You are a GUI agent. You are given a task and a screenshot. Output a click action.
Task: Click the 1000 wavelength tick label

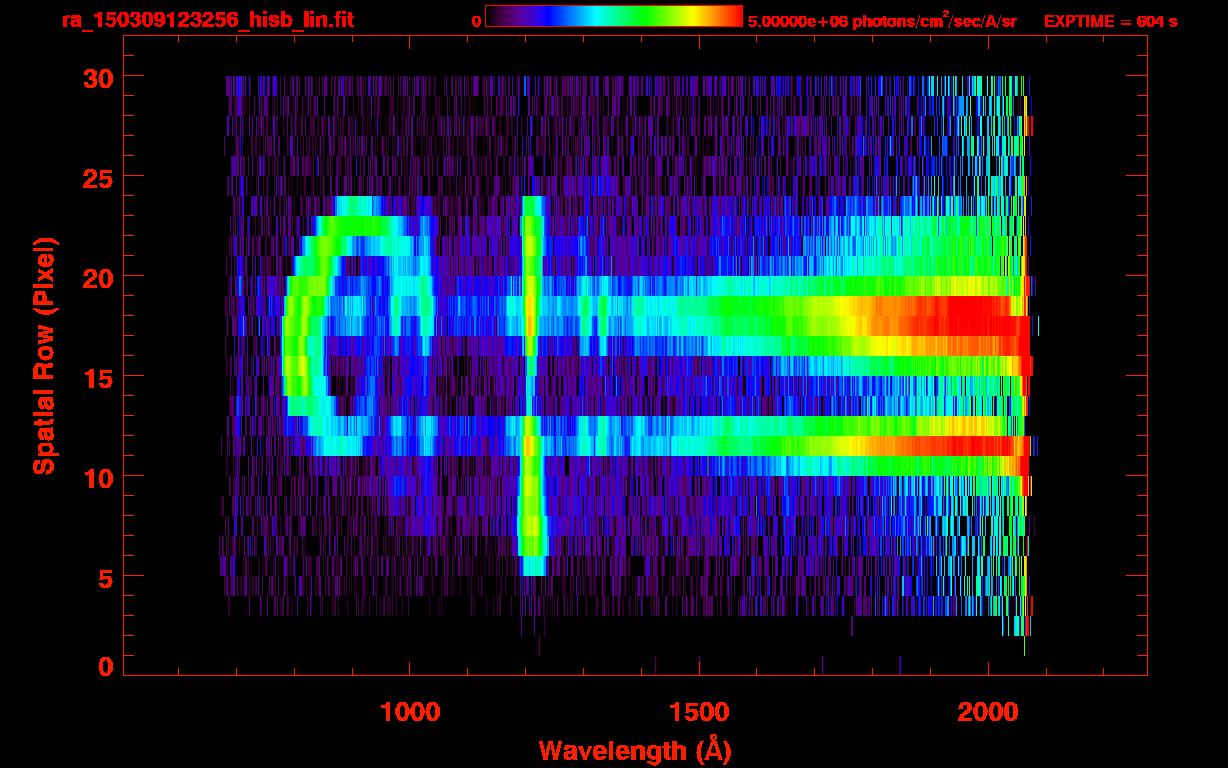pos(410,712)
